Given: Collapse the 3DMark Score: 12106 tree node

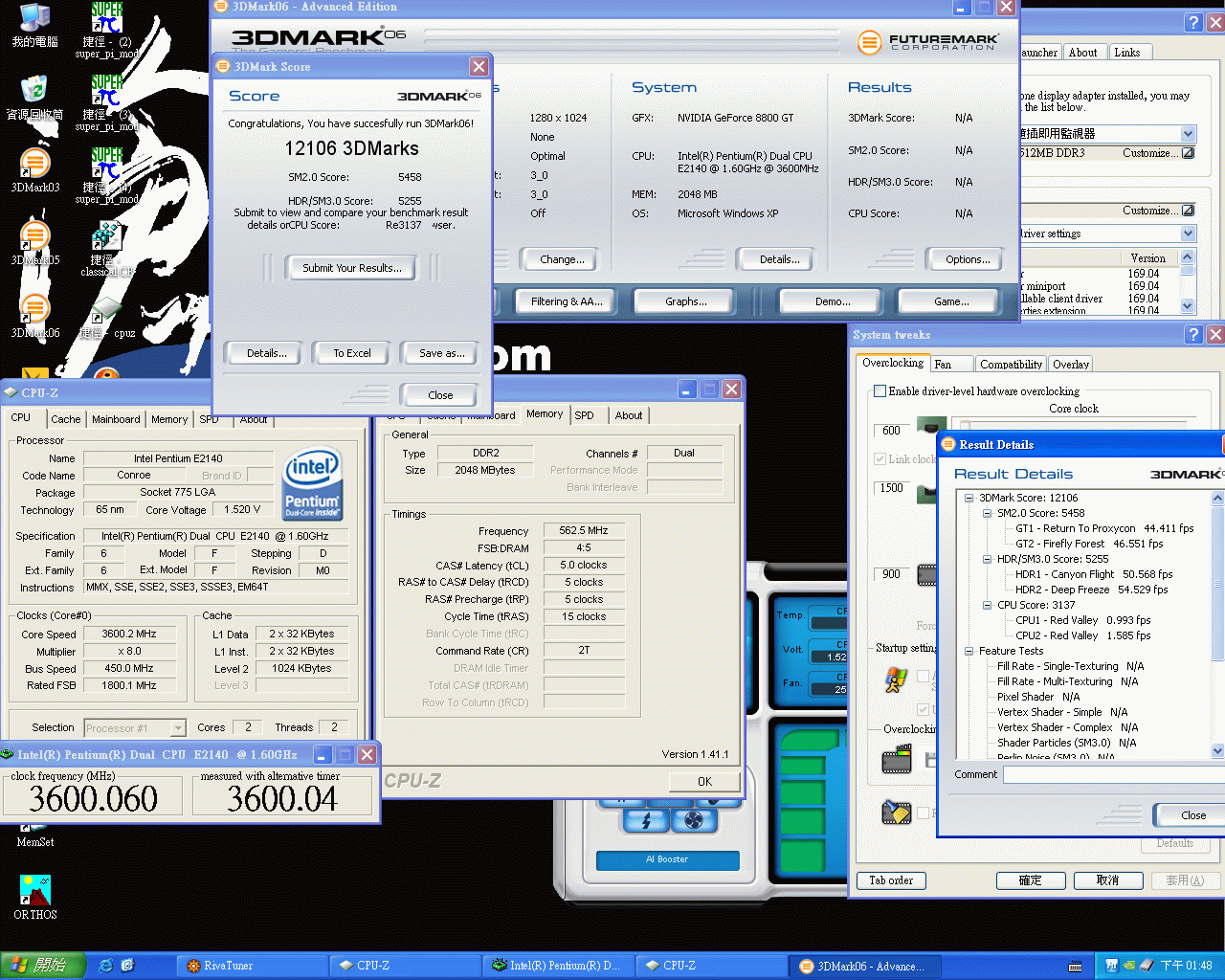Looking at the screenshot, I should tap(969, 498).
